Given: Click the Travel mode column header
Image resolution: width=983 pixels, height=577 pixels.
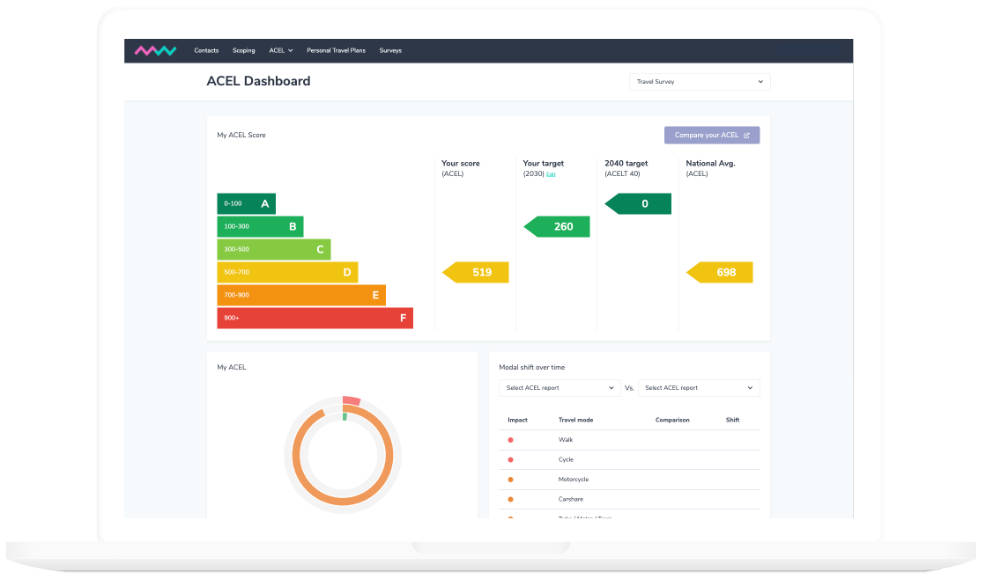Looking at the screenshot, I should [x=576, y=420].
